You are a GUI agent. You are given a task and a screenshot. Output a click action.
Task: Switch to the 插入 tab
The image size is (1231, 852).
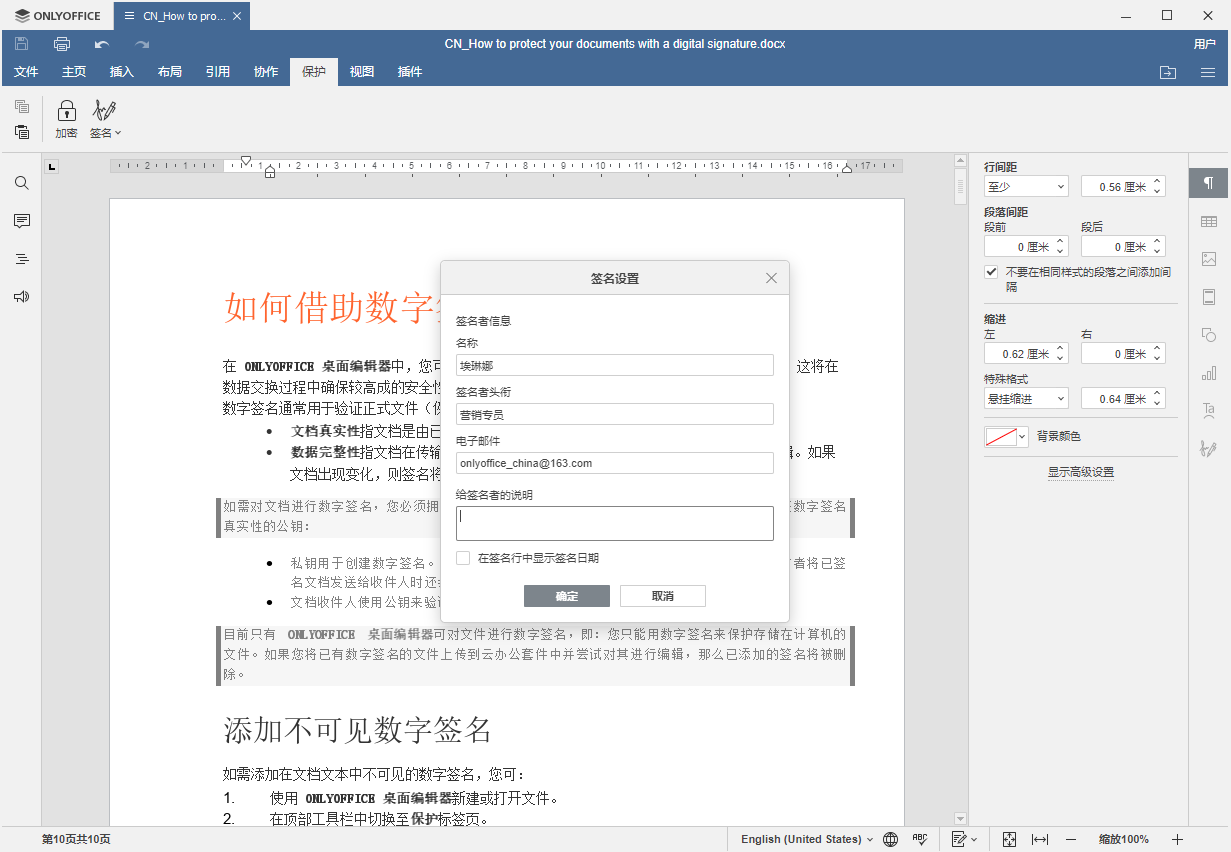click(x=122, y=72)
